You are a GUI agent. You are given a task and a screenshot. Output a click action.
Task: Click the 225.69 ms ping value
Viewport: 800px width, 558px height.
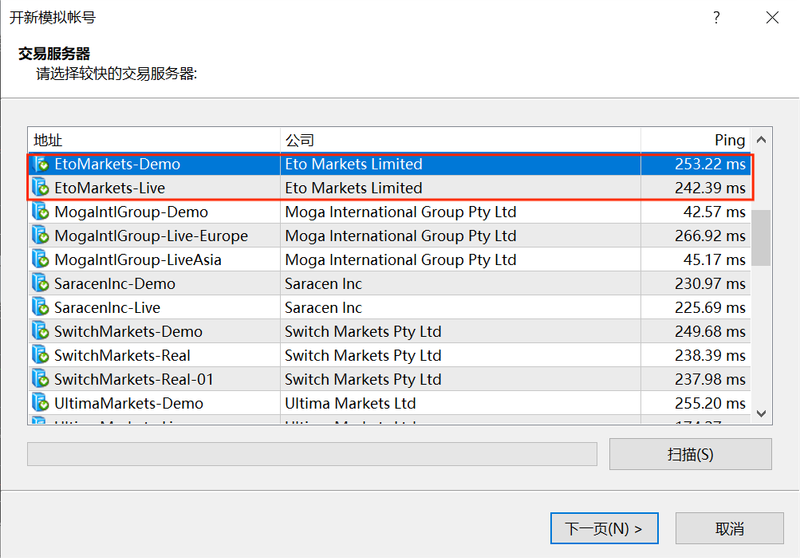click(710, 308)
